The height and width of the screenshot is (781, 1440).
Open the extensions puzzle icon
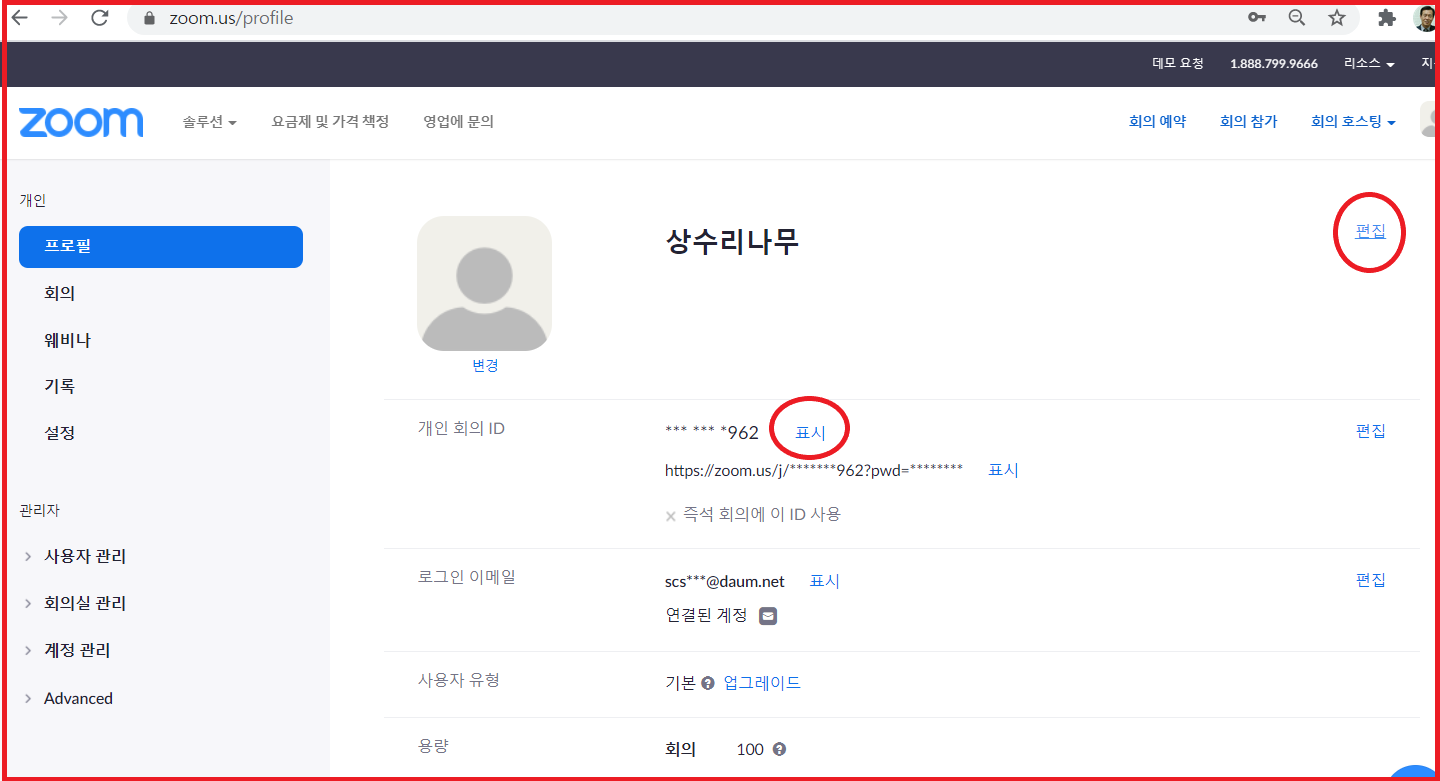click(1387, 18)
